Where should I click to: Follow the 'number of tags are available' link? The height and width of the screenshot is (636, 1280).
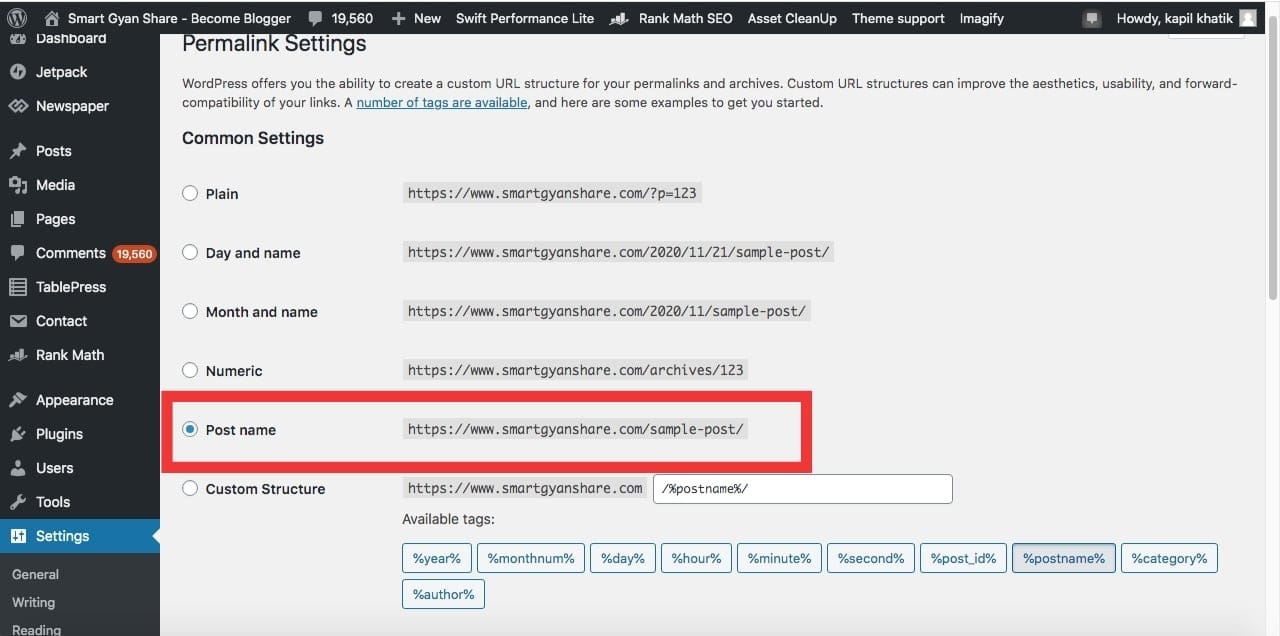[441, 102]
